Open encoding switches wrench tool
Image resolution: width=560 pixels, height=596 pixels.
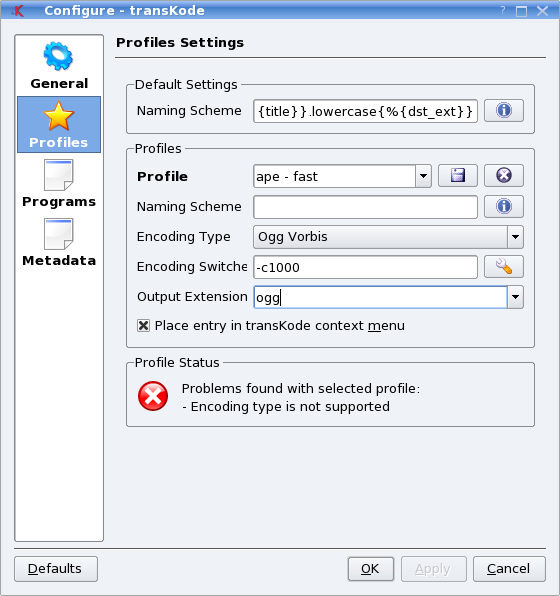(504, 267)
